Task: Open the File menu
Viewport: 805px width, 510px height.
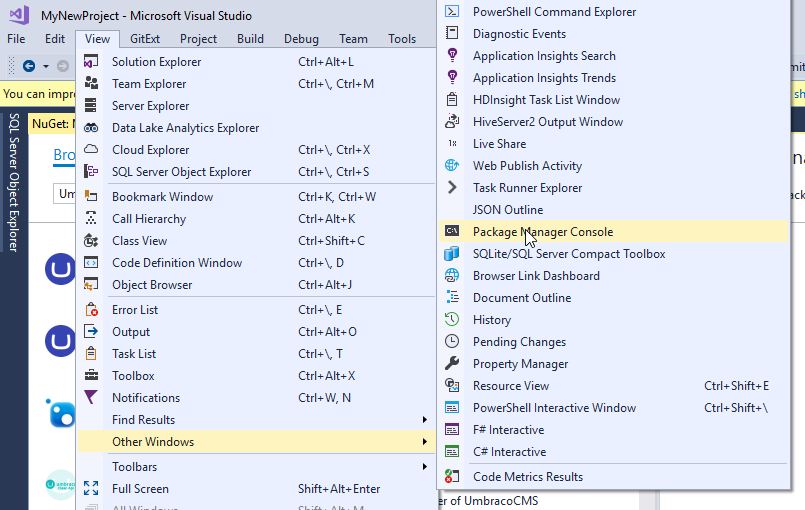Action: 16,39
